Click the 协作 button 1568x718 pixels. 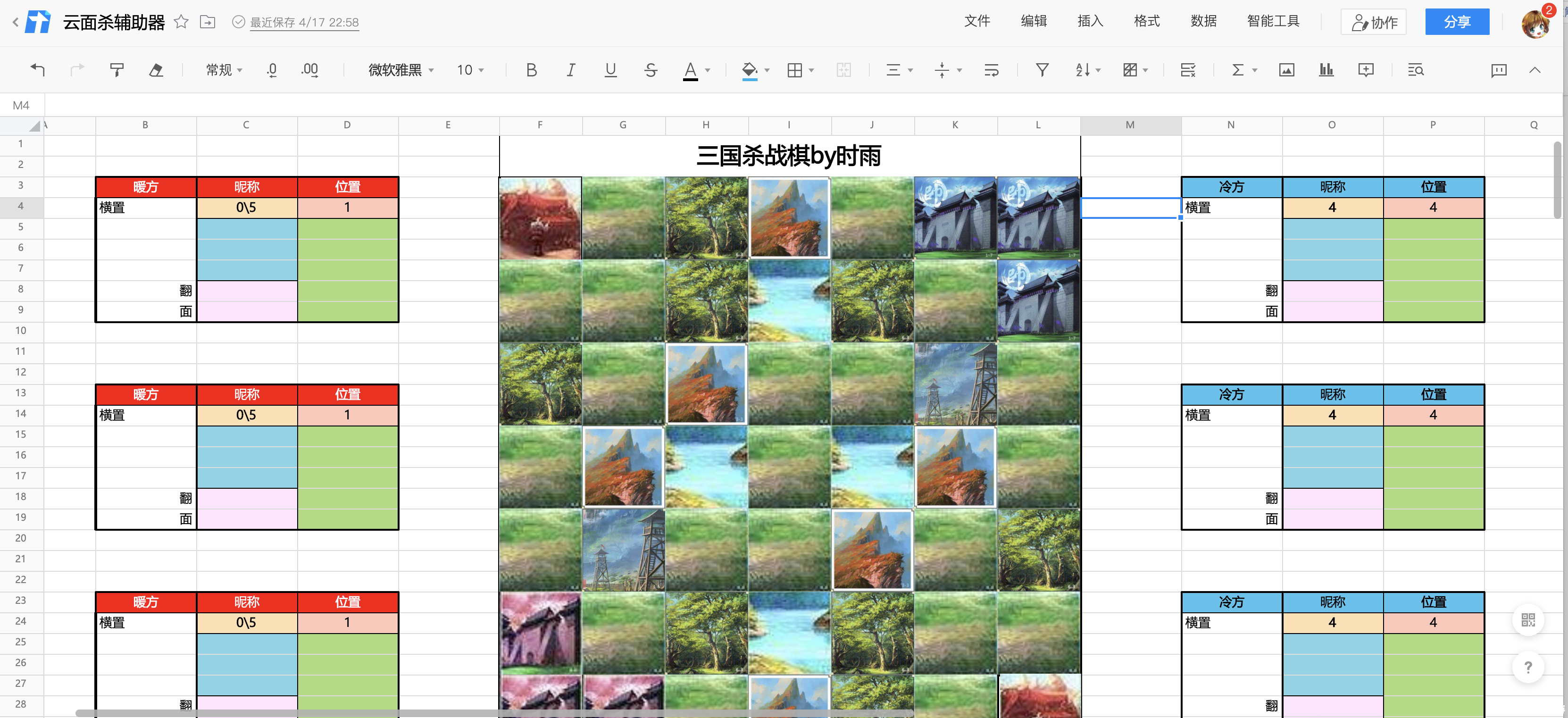pyautogui.click(x=1373, y=22)
